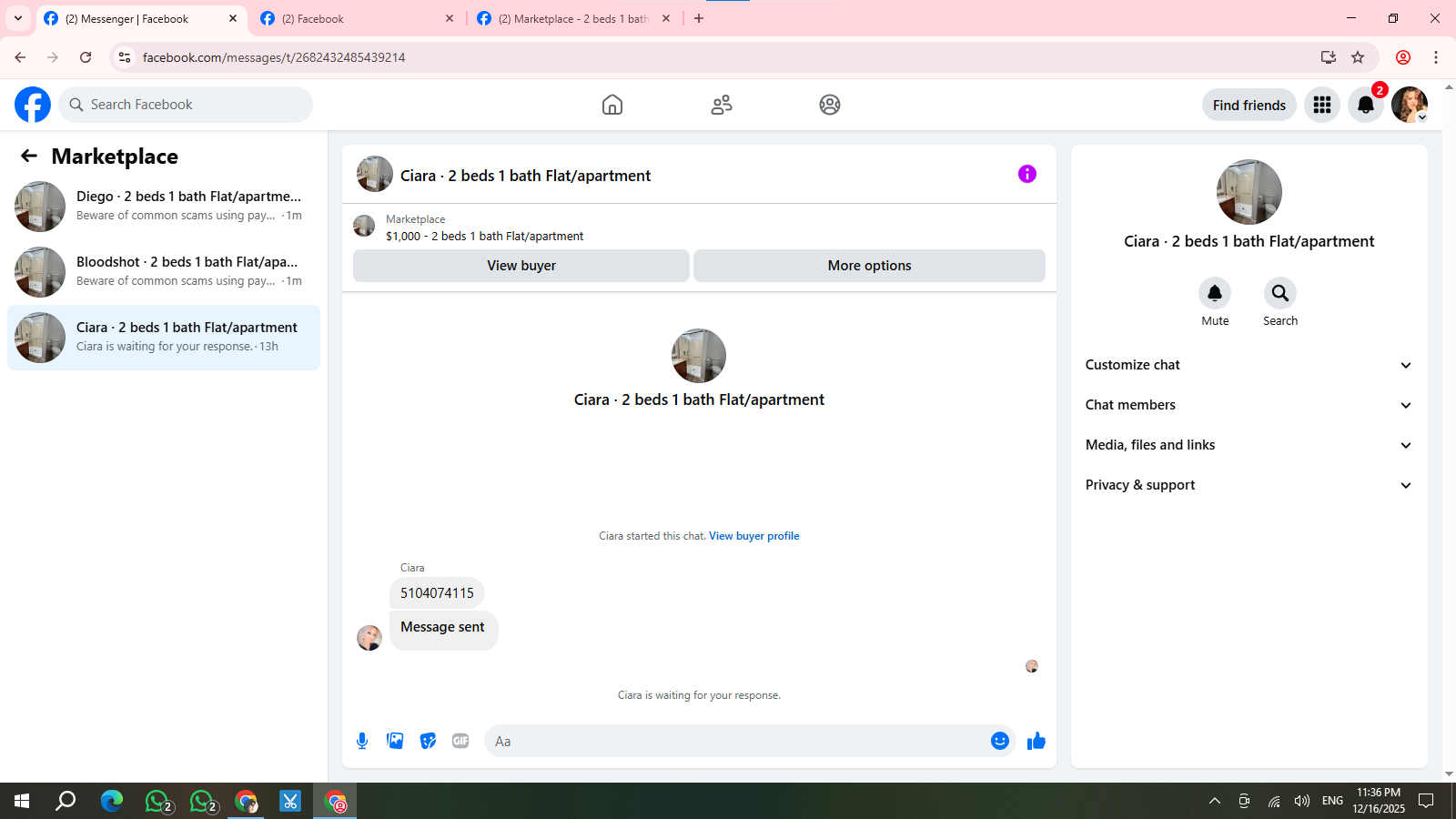Open volume control in system tray
1456x819 pixels.
1302,801
